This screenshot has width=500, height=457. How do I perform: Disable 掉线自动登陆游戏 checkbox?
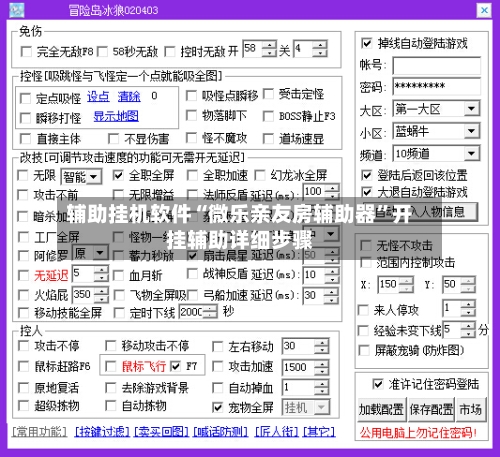[x=366, y=43]
